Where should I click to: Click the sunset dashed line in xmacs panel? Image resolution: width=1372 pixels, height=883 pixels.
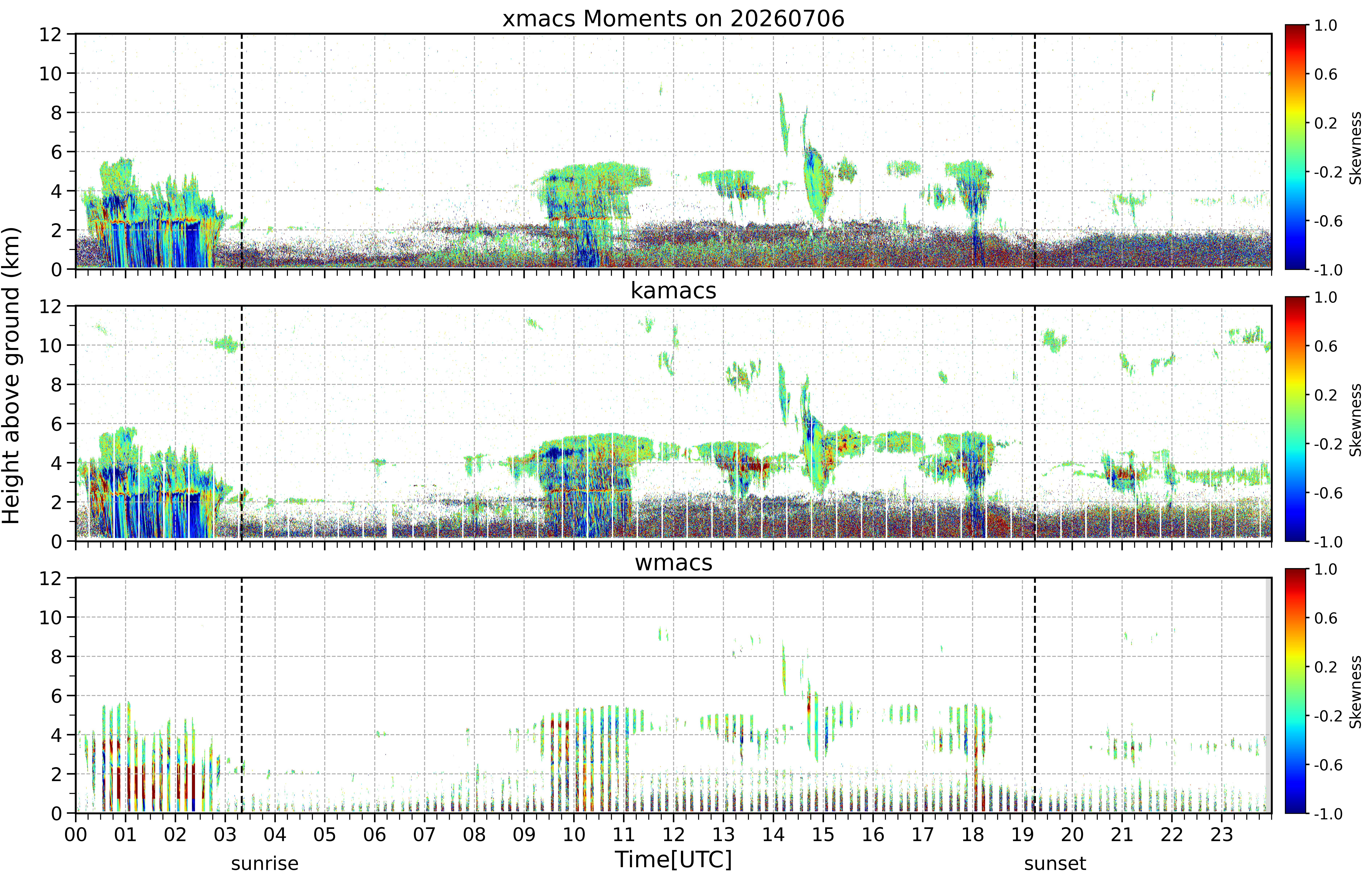click(1035, 151)
